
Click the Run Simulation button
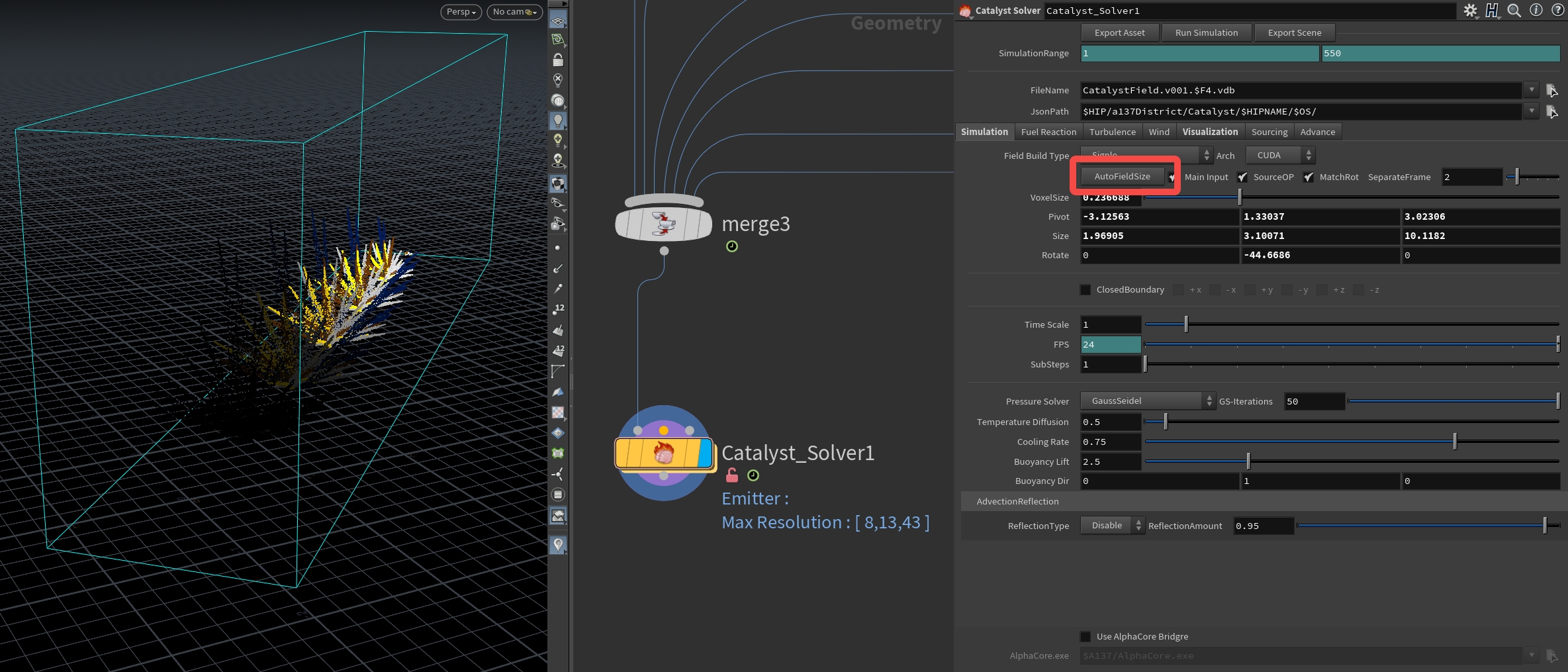(x=1207, y=32)
